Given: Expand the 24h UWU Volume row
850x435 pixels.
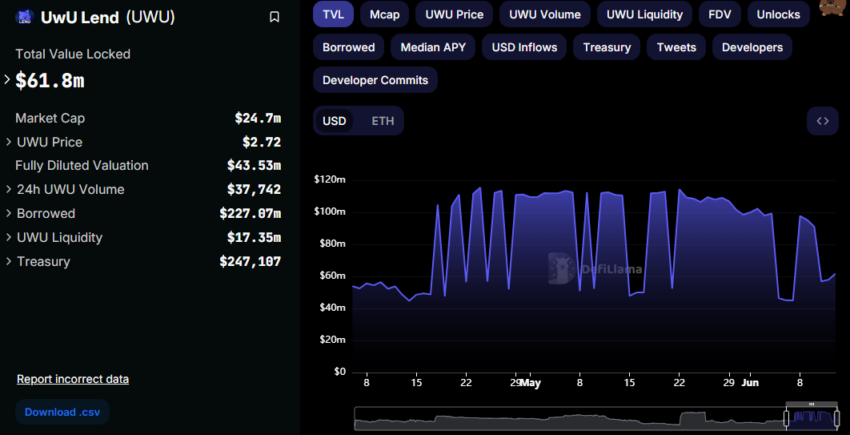Looking at the screenshot, I should point(9,189).
